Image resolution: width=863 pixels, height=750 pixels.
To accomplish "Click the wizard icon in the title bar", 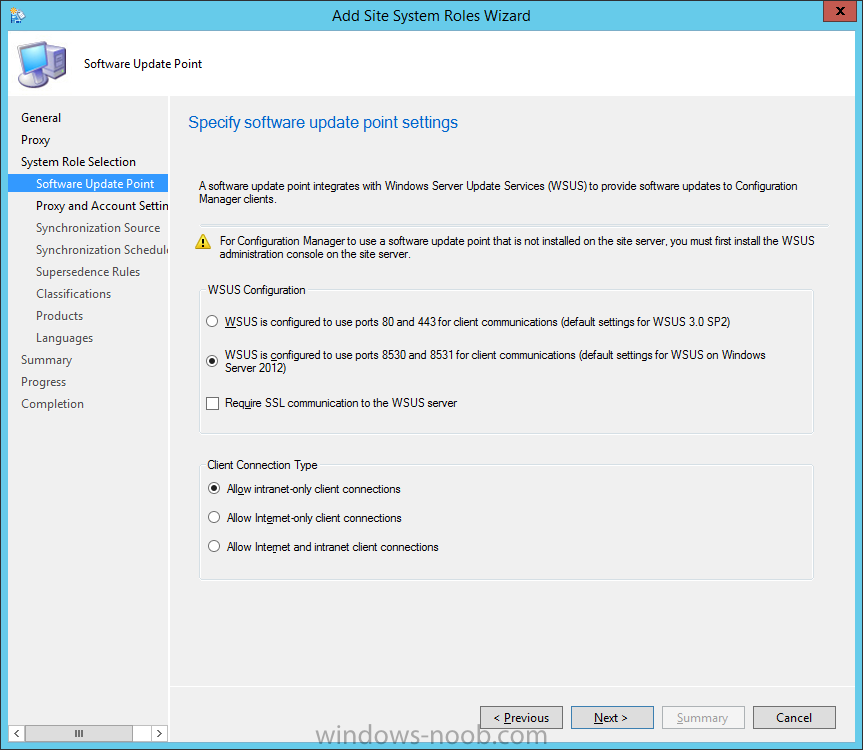I will (x=17, y=15).
